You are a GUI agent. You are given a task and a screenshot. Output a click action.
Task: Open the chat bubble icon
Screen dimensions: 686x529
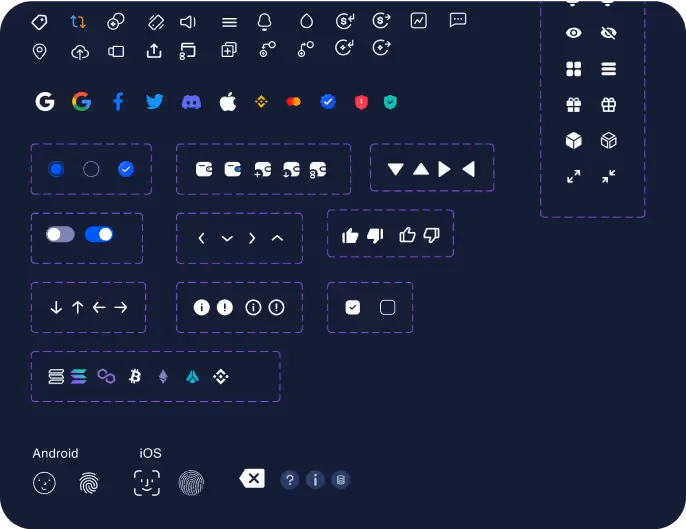(458, 20)
